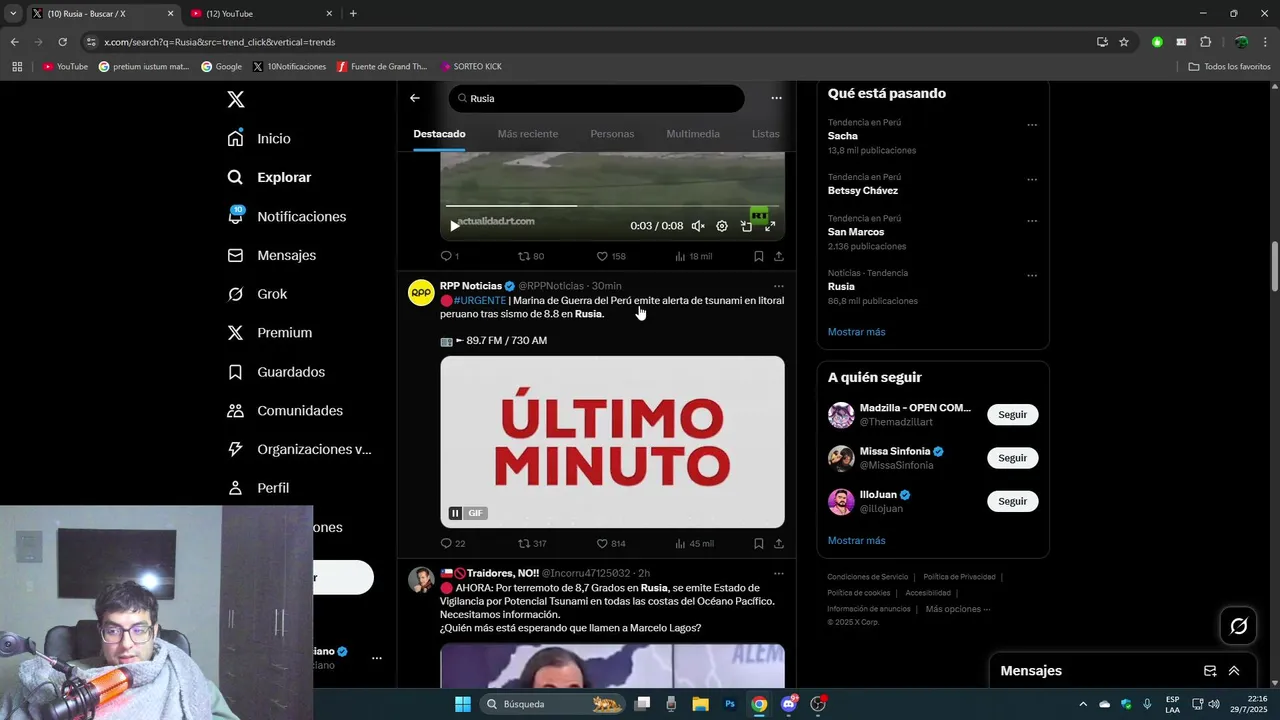Bookmark the RPP Noticias post
1280x720 pixels.
tap(758, 544)
